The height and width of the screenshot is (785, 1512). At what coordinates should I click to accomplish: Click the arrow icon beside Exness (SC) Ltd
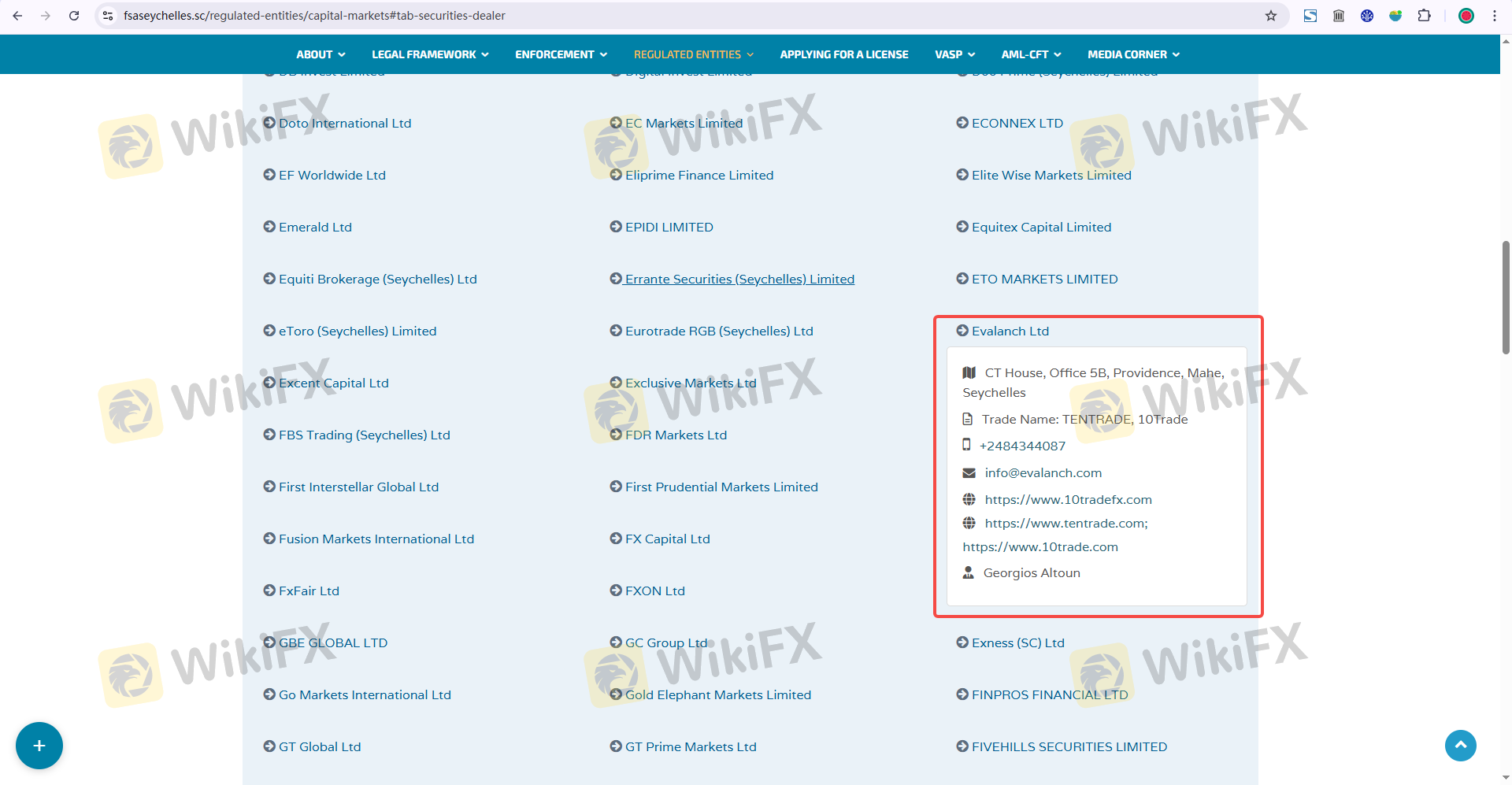coord(962,642)
